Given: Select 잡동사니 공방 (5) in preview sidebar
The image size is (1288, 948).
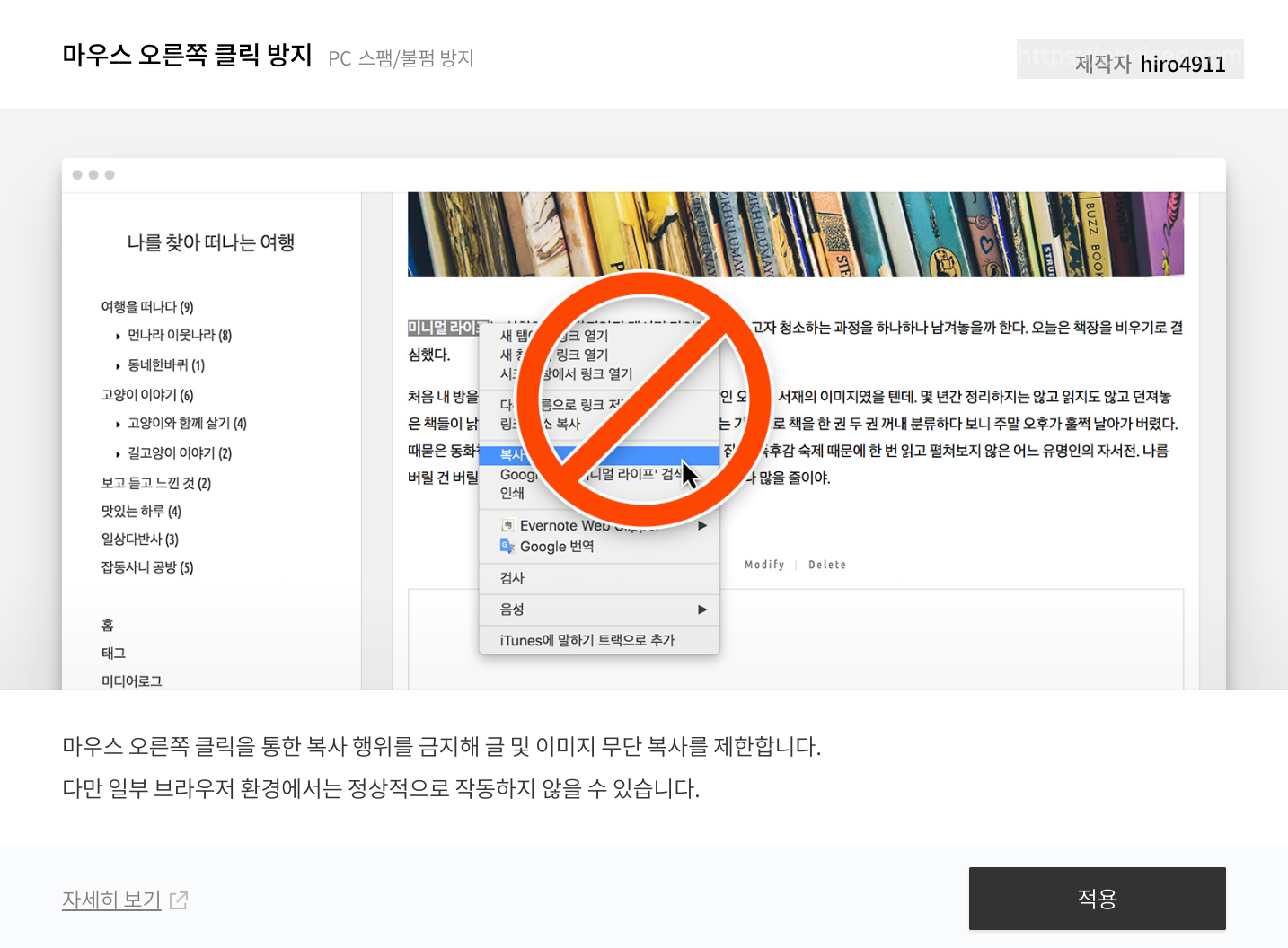Looking at the screenshot, I should [147, 566].
